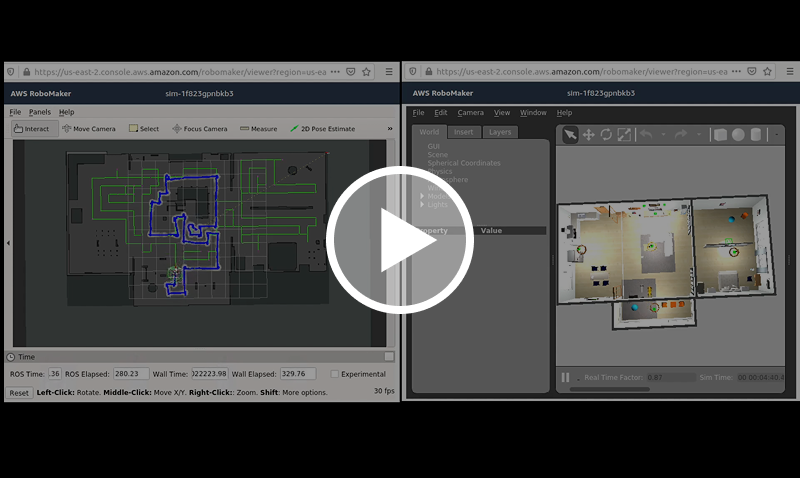The width and height of the screenshot is (800, 478).
Task: Insert a box shape in Gazebo
Action: (x=720, y=135)
